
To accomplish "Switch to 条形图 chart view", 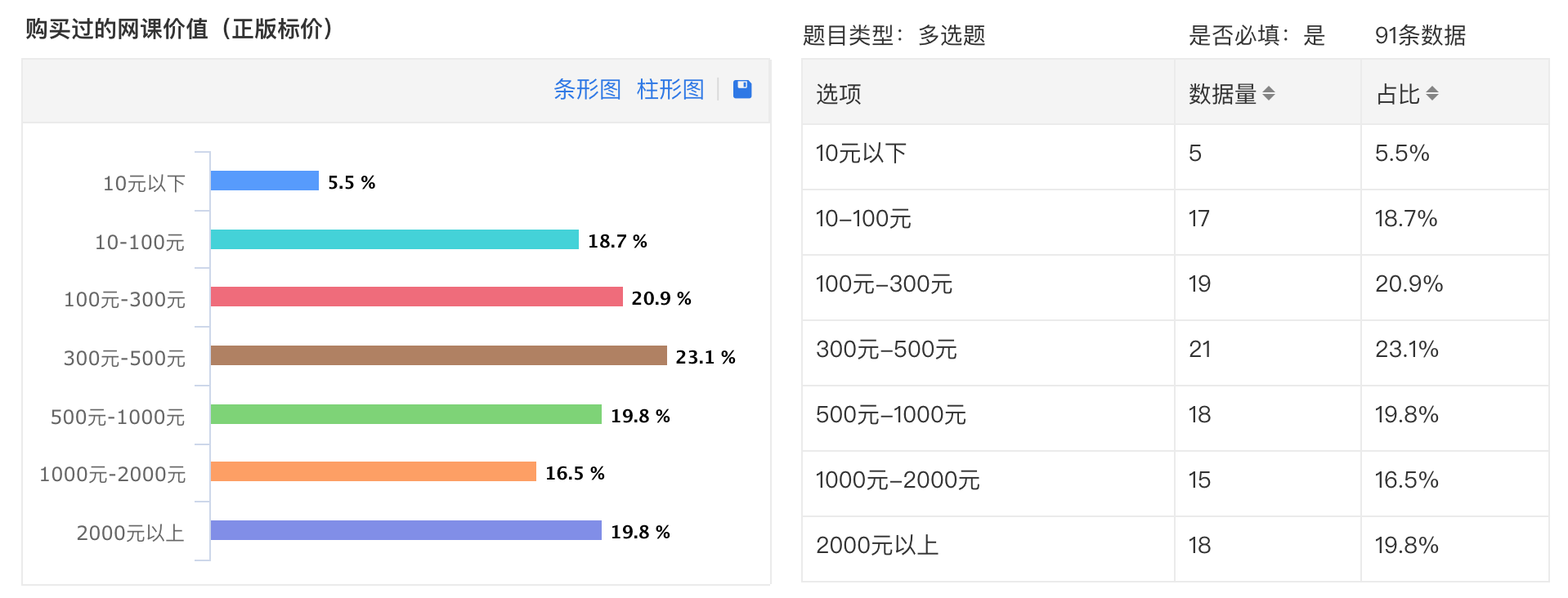I will 587,89.
